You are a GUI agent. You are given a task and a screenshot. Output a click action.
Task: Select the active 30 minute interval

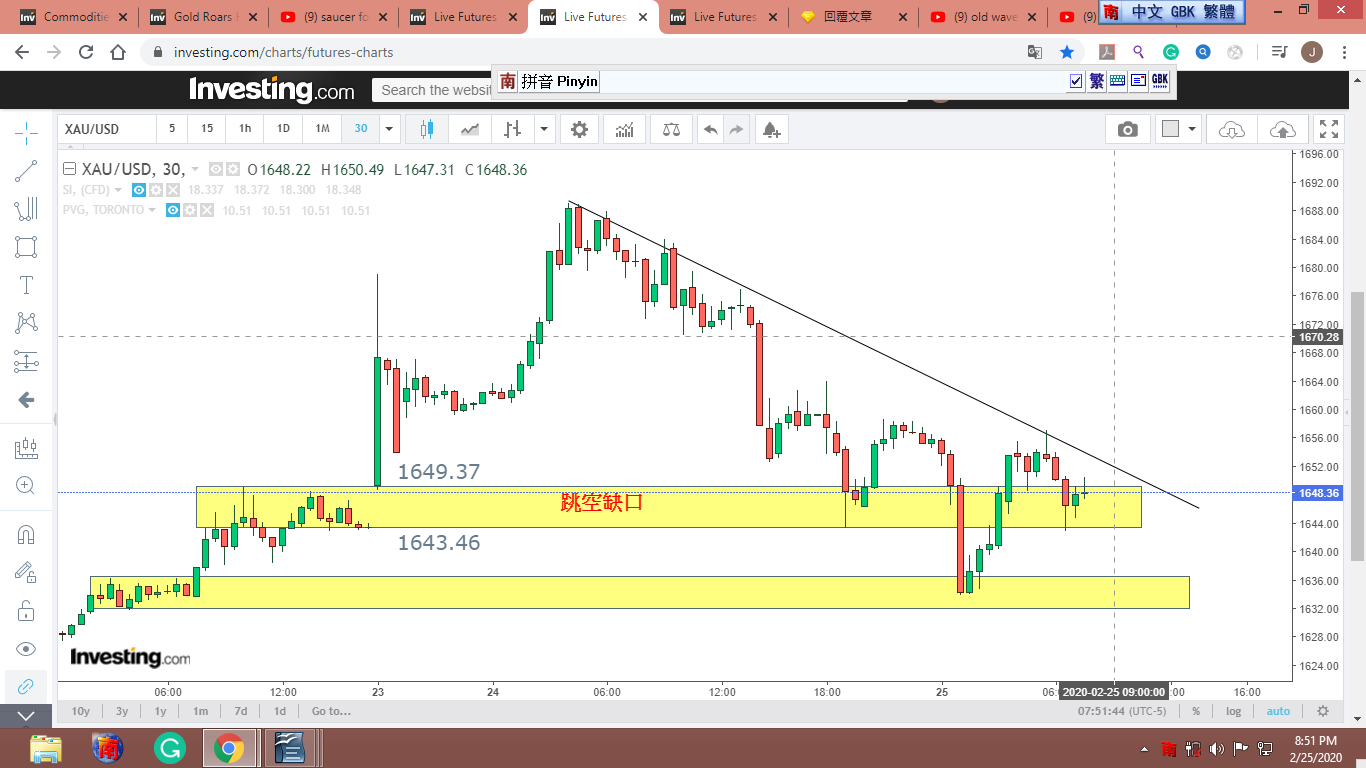click(361, 129)
